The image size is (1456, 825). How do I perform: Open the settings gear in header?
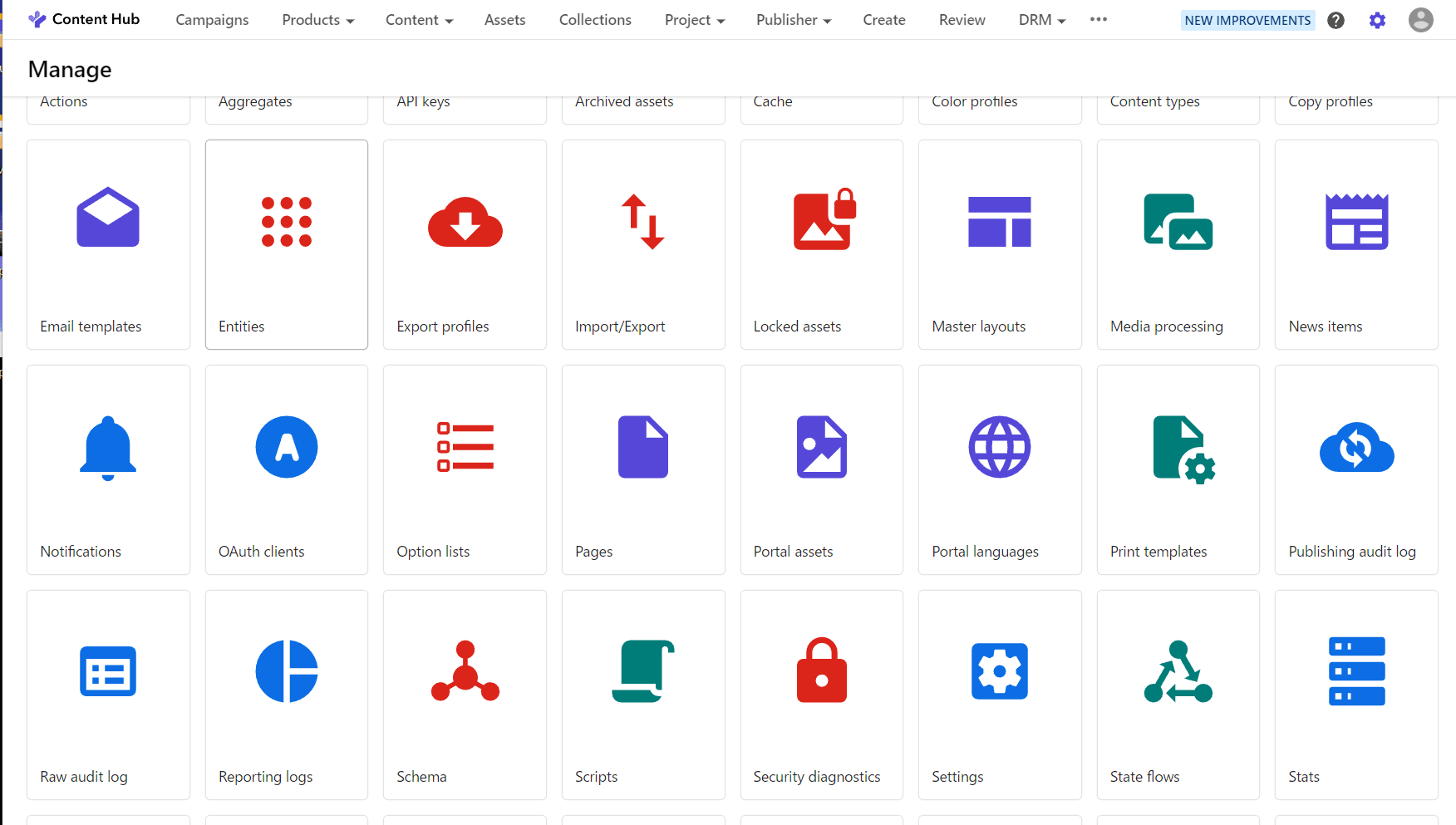coord(1377,20)
